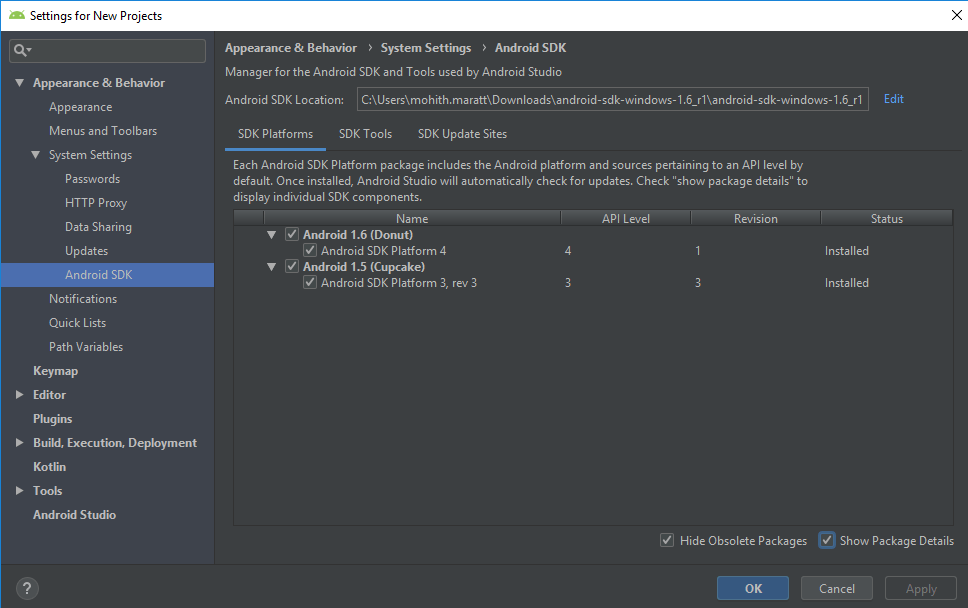Uncheck Android SDK Platform 4
This screenshot has height=608, width=968.
(310, 250)
